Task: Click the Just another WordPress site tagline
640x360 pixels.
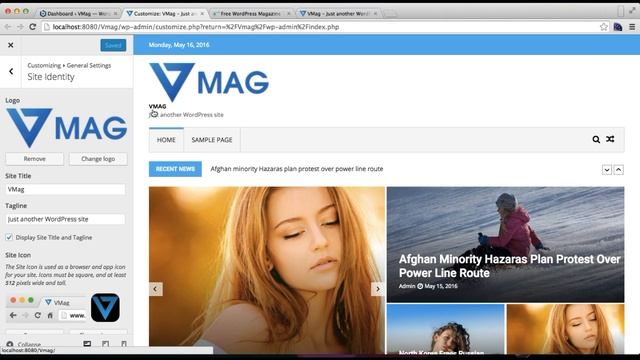Action: coord(187,115)
